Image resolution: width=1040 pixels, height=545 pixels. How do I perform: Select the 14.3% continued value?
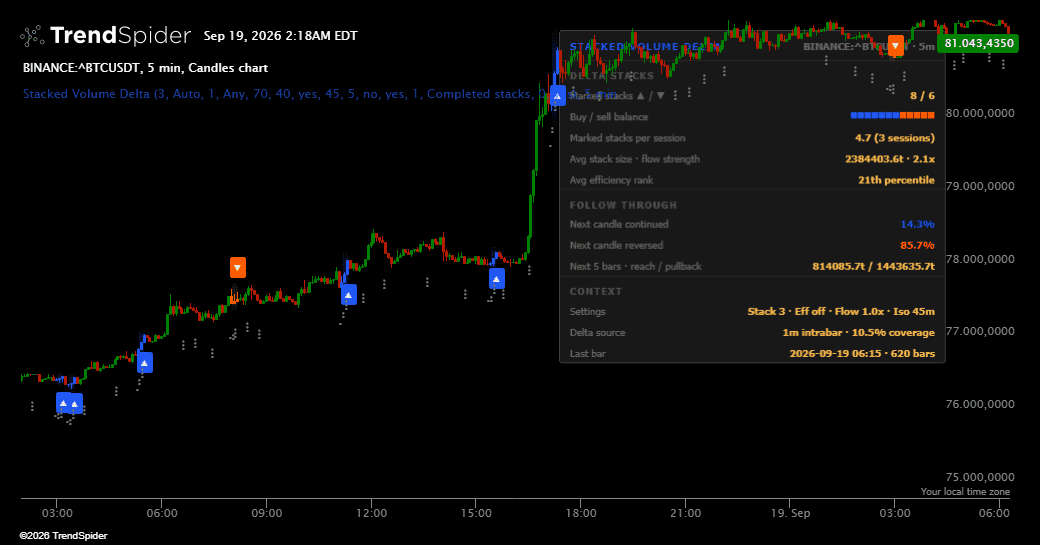917,224
